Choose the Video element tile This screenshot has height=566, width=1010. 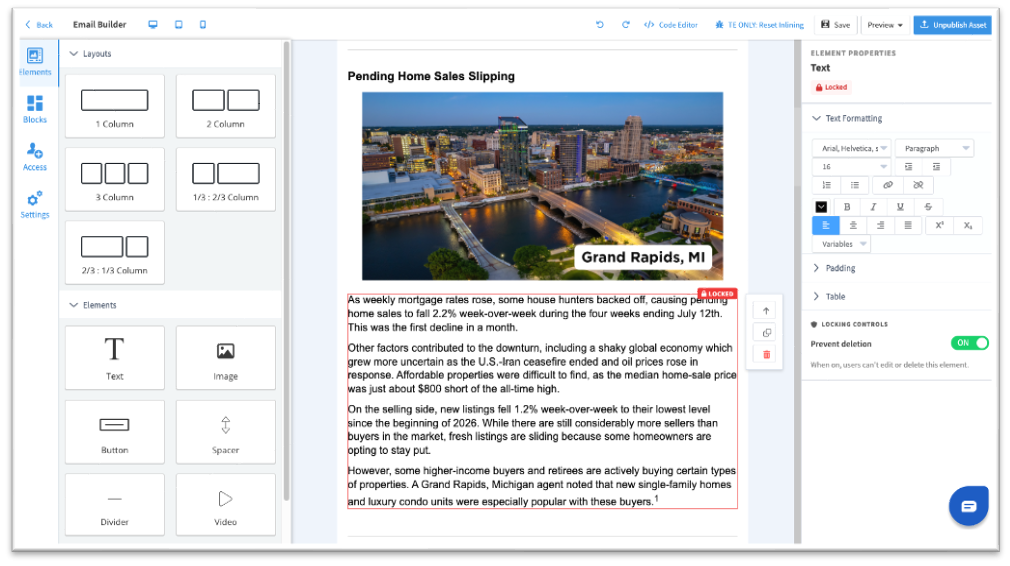pyautogui.click(x=225, y=505)
